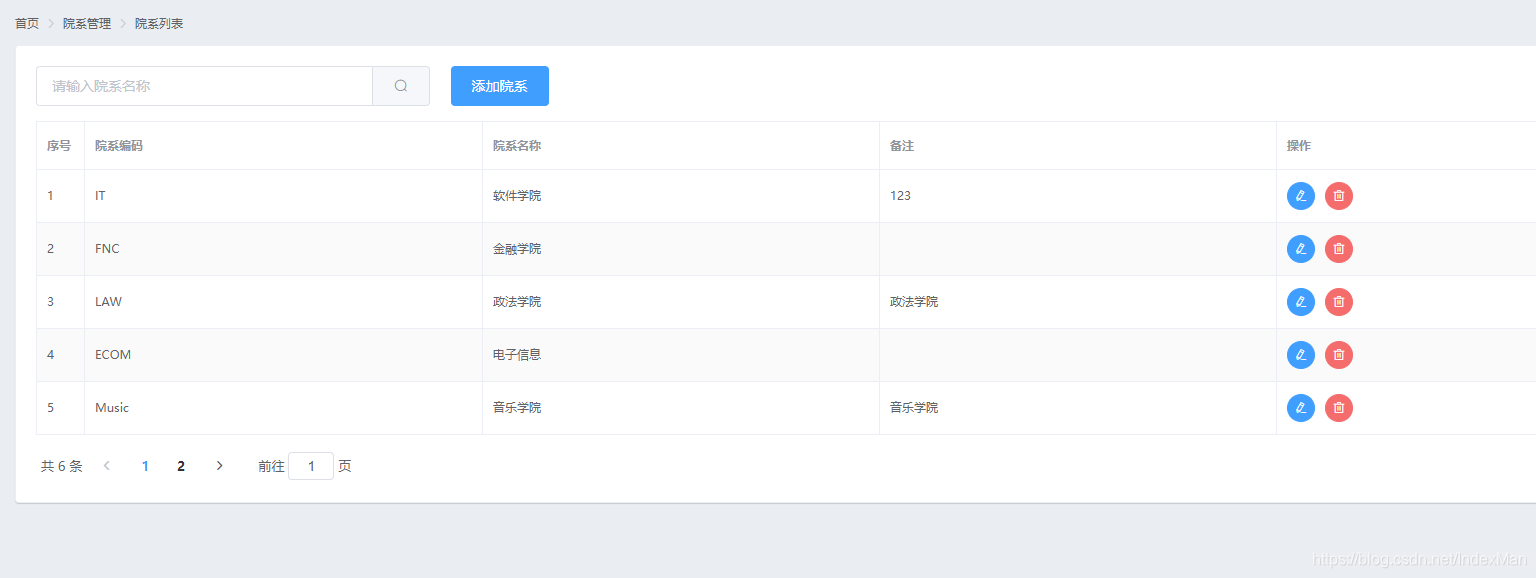Click the FNC code cell
Viewport: 1536px width, 578px height.
pos(283,249)
